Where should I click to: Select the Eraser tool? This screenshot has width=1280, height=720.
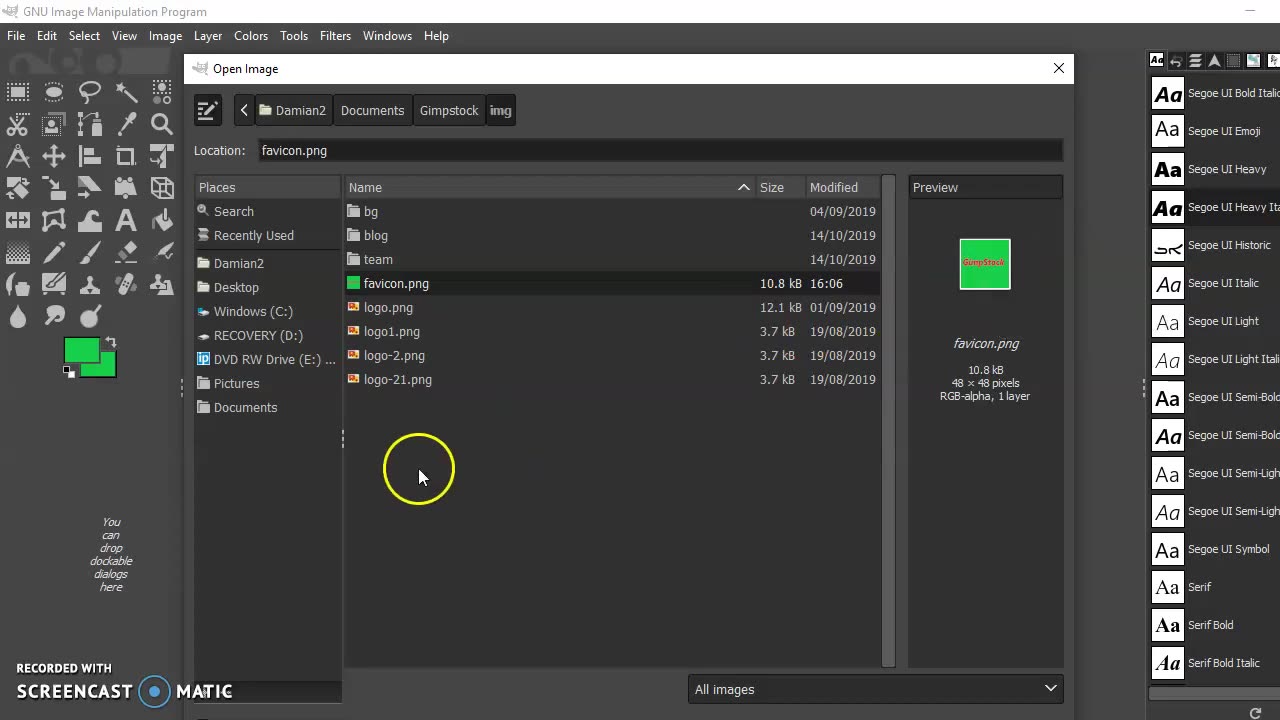[126, 253]
